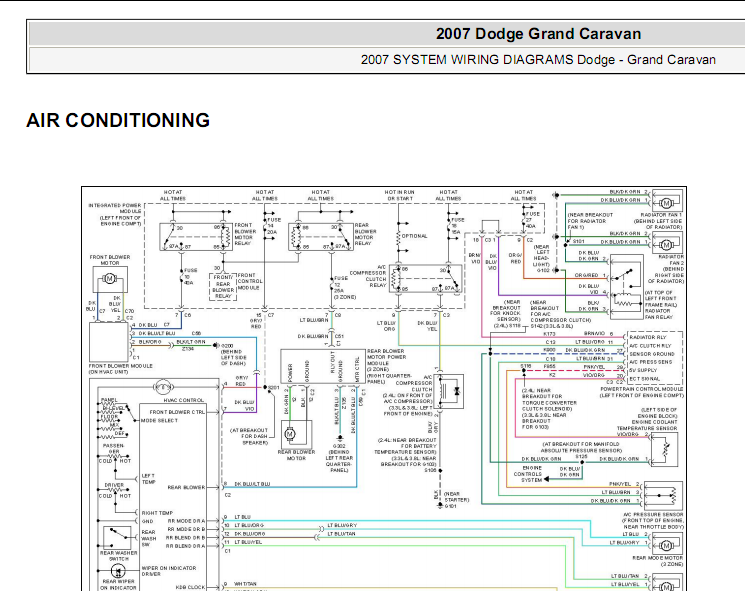The height and width of the screenshot is (591, 745).
Task: Click the "WIPER ON INDICATOR DRIVER" label
Action: (x=169, y=571)
